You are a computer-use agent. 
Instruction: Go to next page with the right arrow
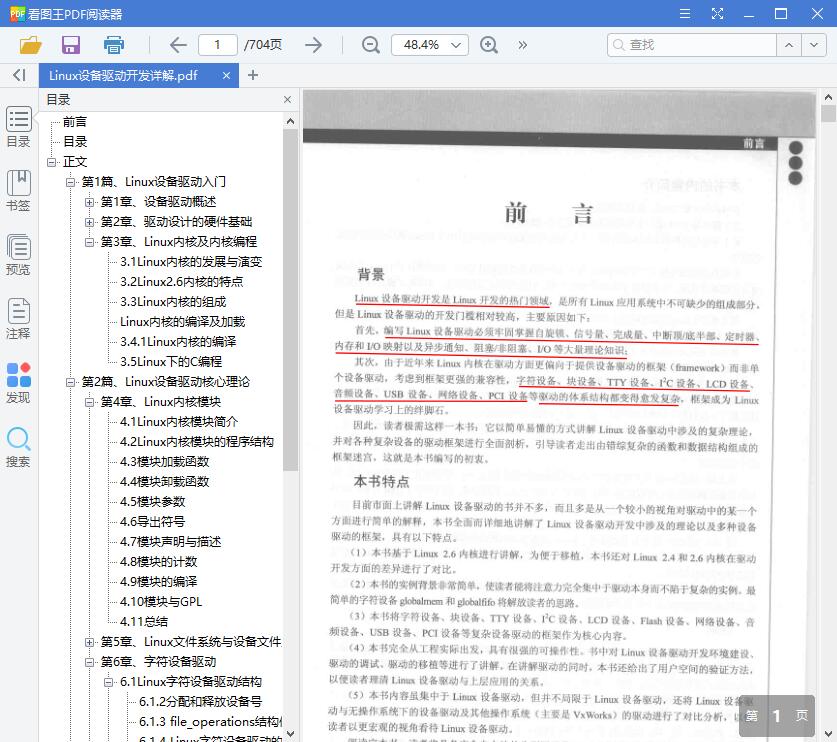coord(313,45)
